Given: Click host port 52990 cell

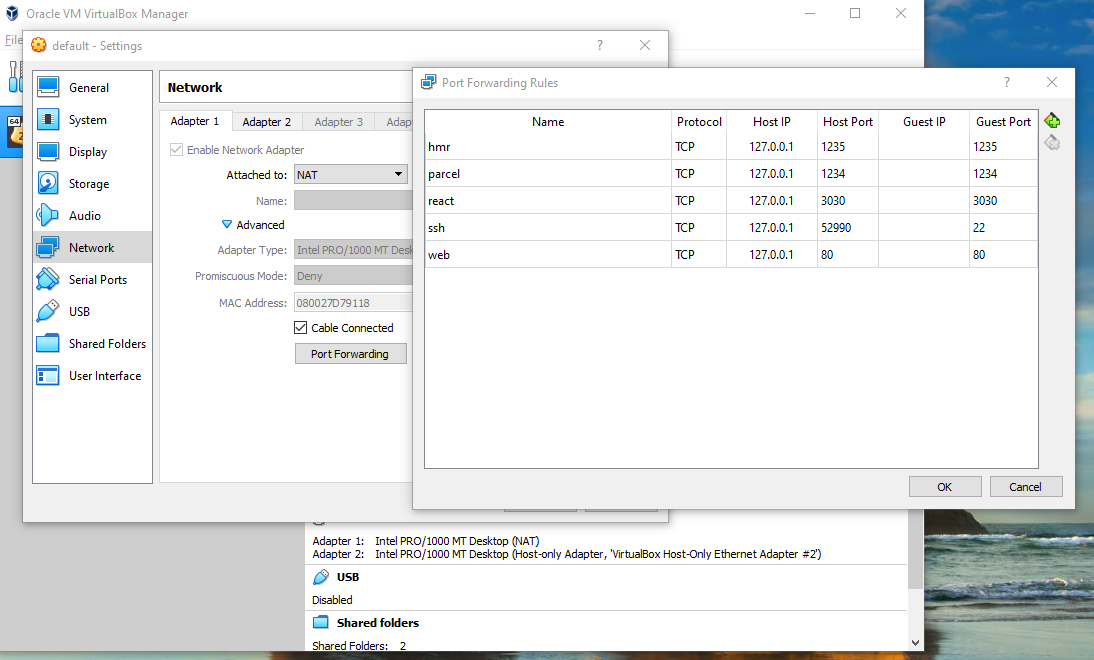Looking at the screenshot, I should (x=848, y=227).
